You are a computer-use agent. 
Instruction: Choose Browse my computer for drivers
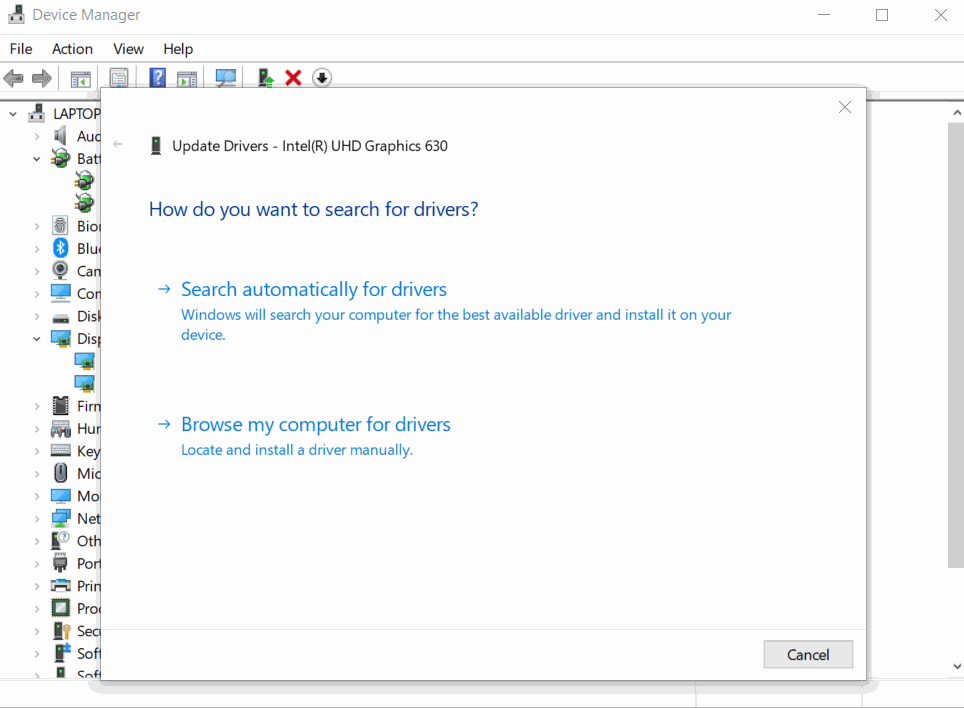(x=316, y=424)
